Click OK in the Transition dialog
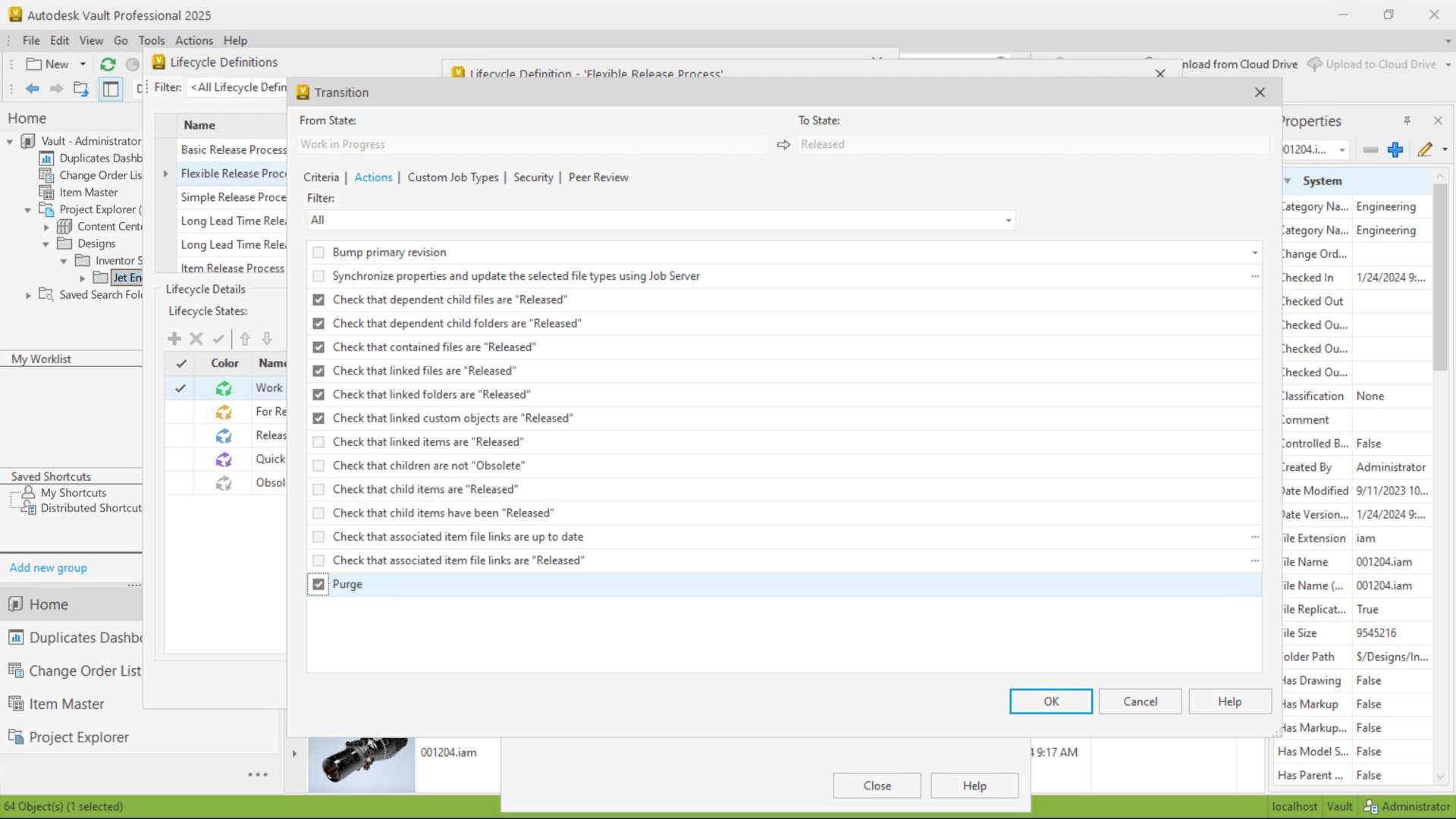Viewport: 1456px width, 819px height. [x=1050, y=701]
